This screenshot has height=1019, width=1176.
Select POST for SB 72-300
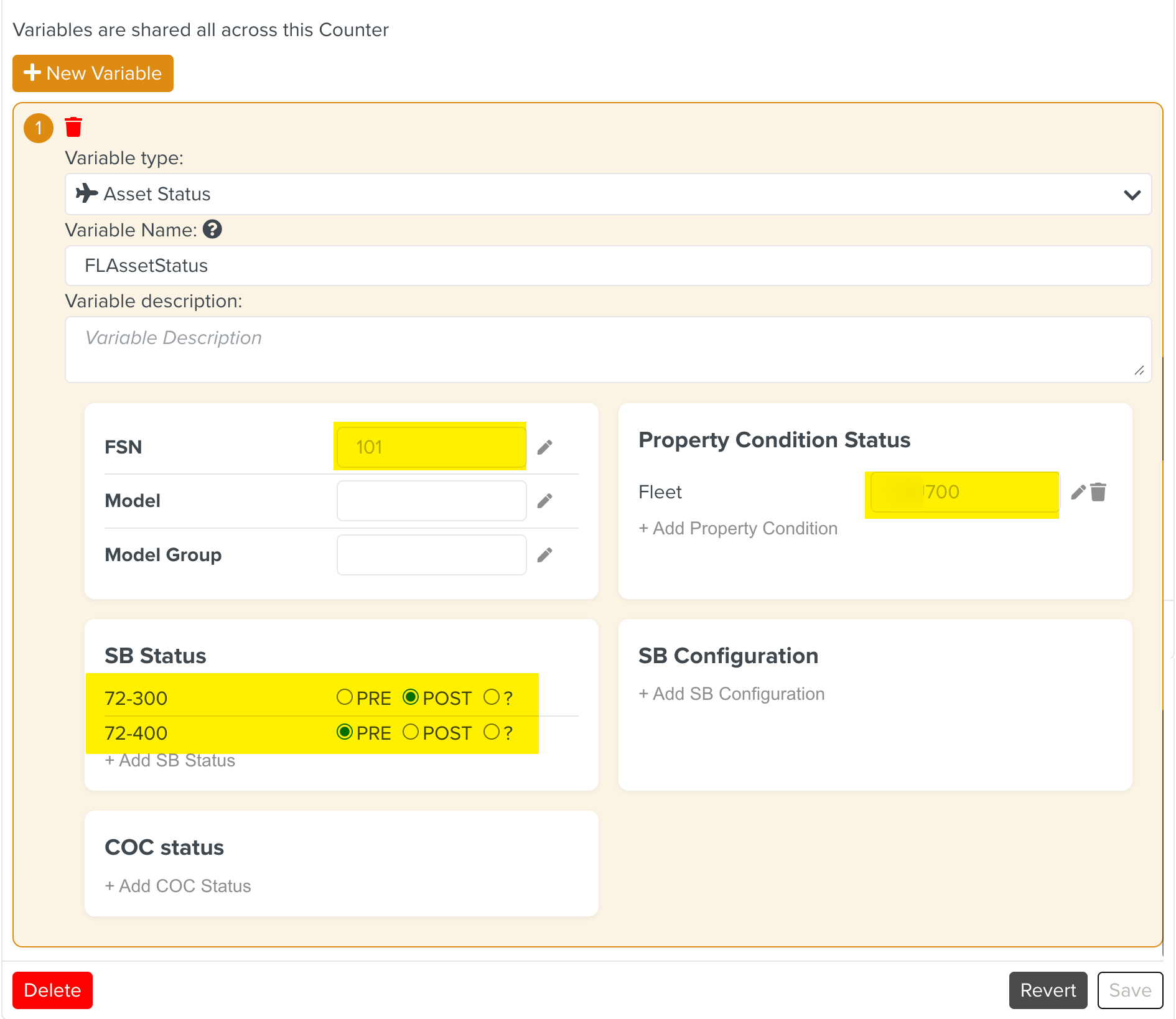point(411,697)
